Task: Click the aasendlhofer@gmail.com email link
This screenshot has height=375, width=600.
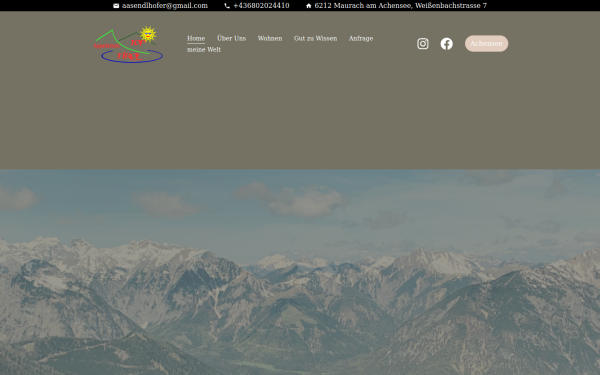Action: click(x=165, y=6)
